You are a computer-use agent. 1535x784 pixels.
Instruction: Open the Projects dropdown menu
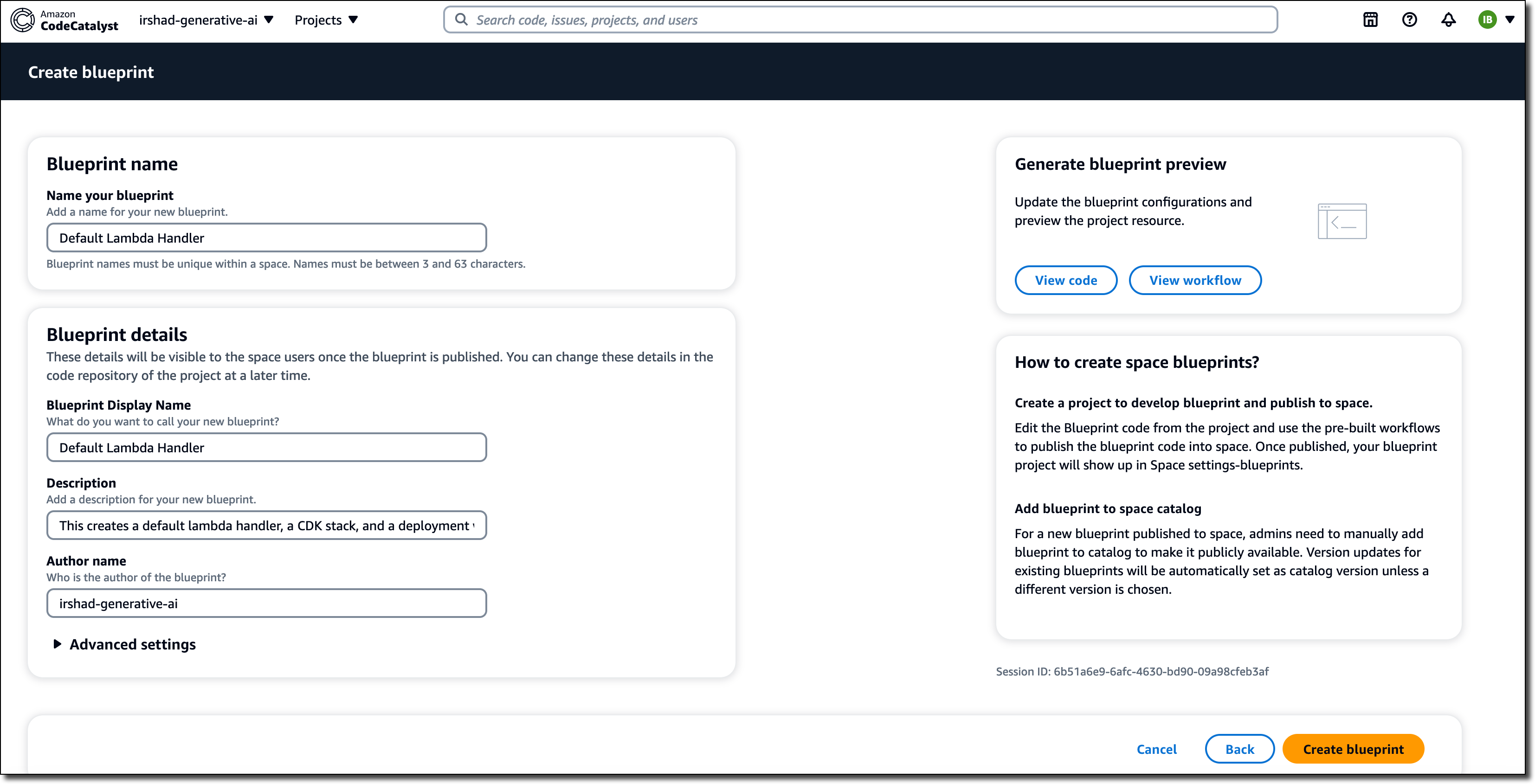(326, 20)
